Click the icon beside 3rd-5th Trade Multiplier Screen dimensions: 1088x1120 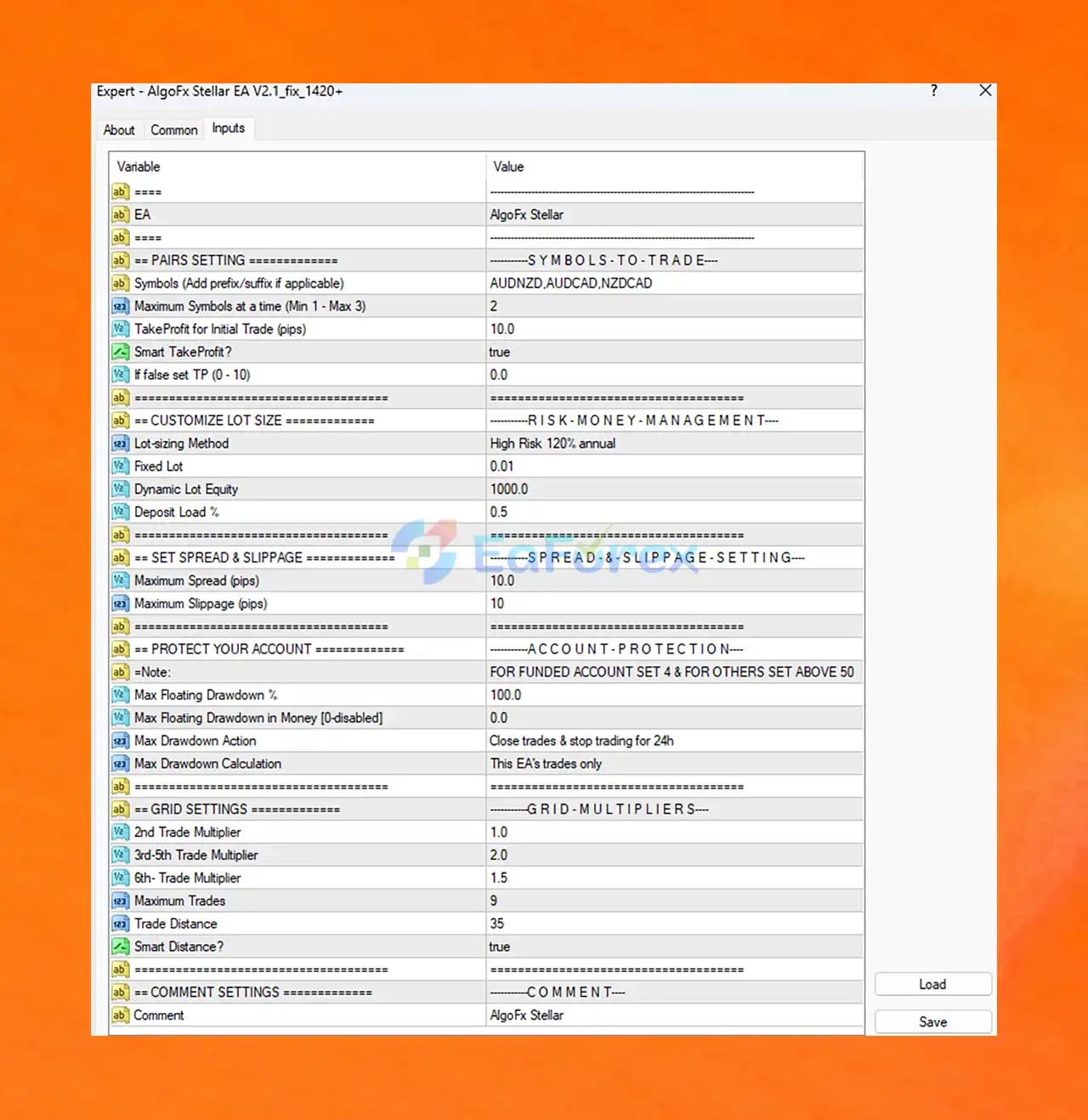(x=121, y=856)
